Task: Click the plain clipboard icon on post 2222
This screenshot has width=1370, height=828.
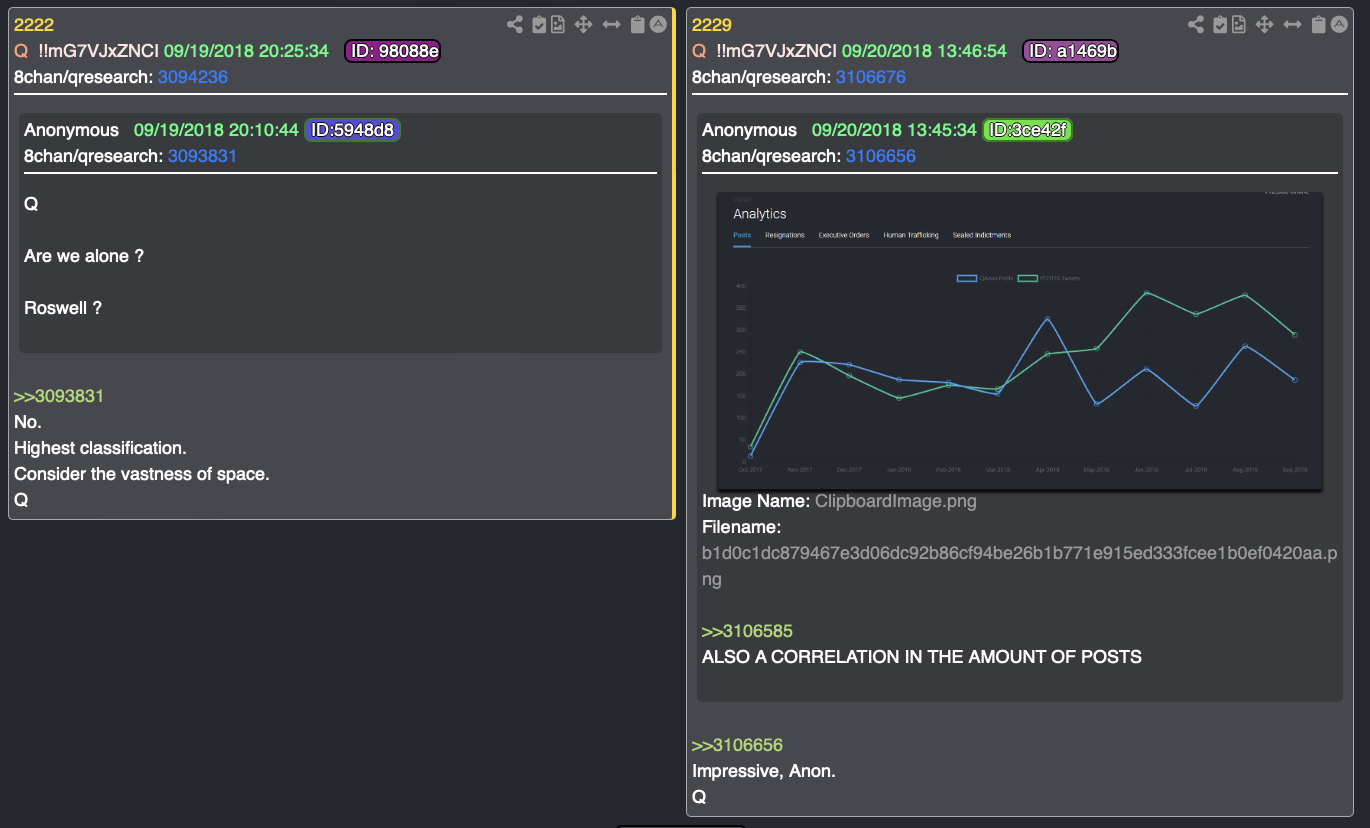Action: 637,25
